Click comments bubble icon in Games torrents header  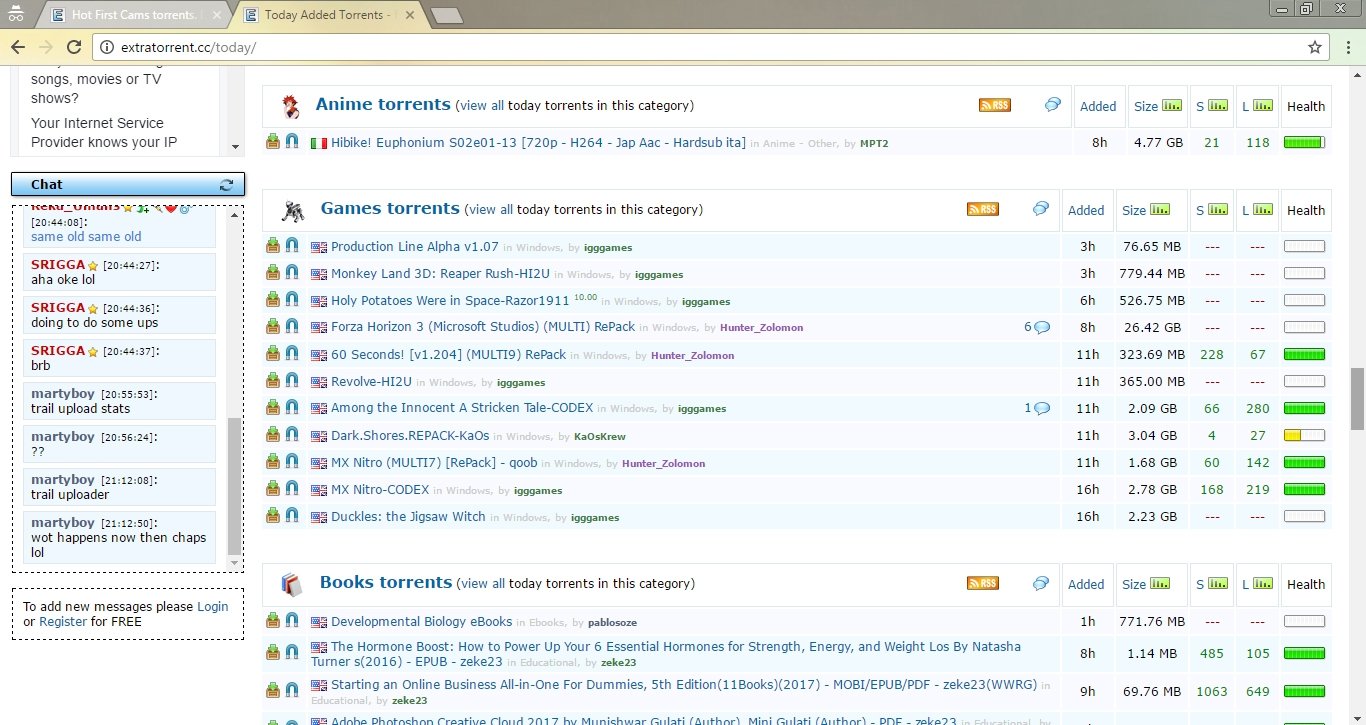[x=1041, y=208]
